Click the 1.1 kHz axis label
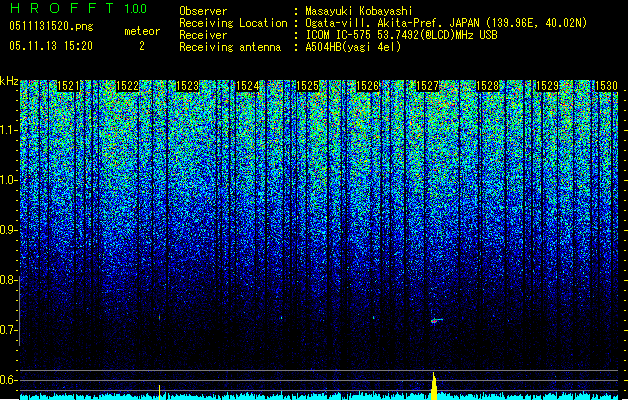This screenshot has width=629, height=400. 9,130
